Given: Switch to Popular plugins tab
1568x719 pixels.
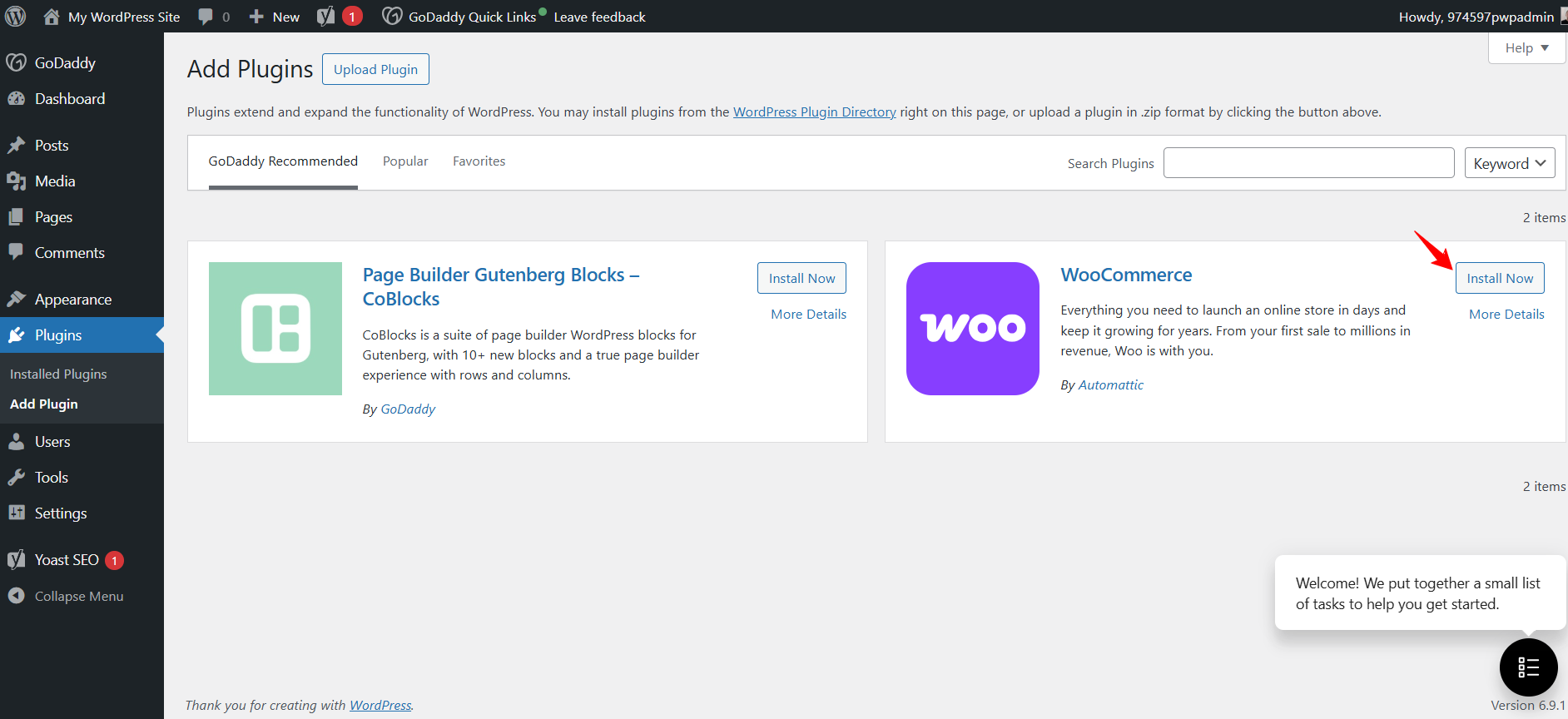Looking at the screenshot, I should pos(405,161).
